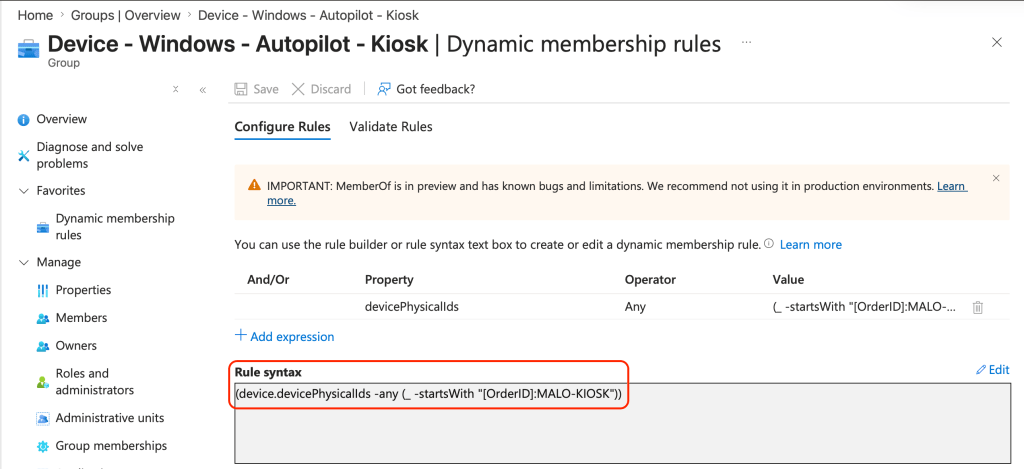Switch to the Validate Rules tab
The image size is (1024, 469).
point(390,127)
